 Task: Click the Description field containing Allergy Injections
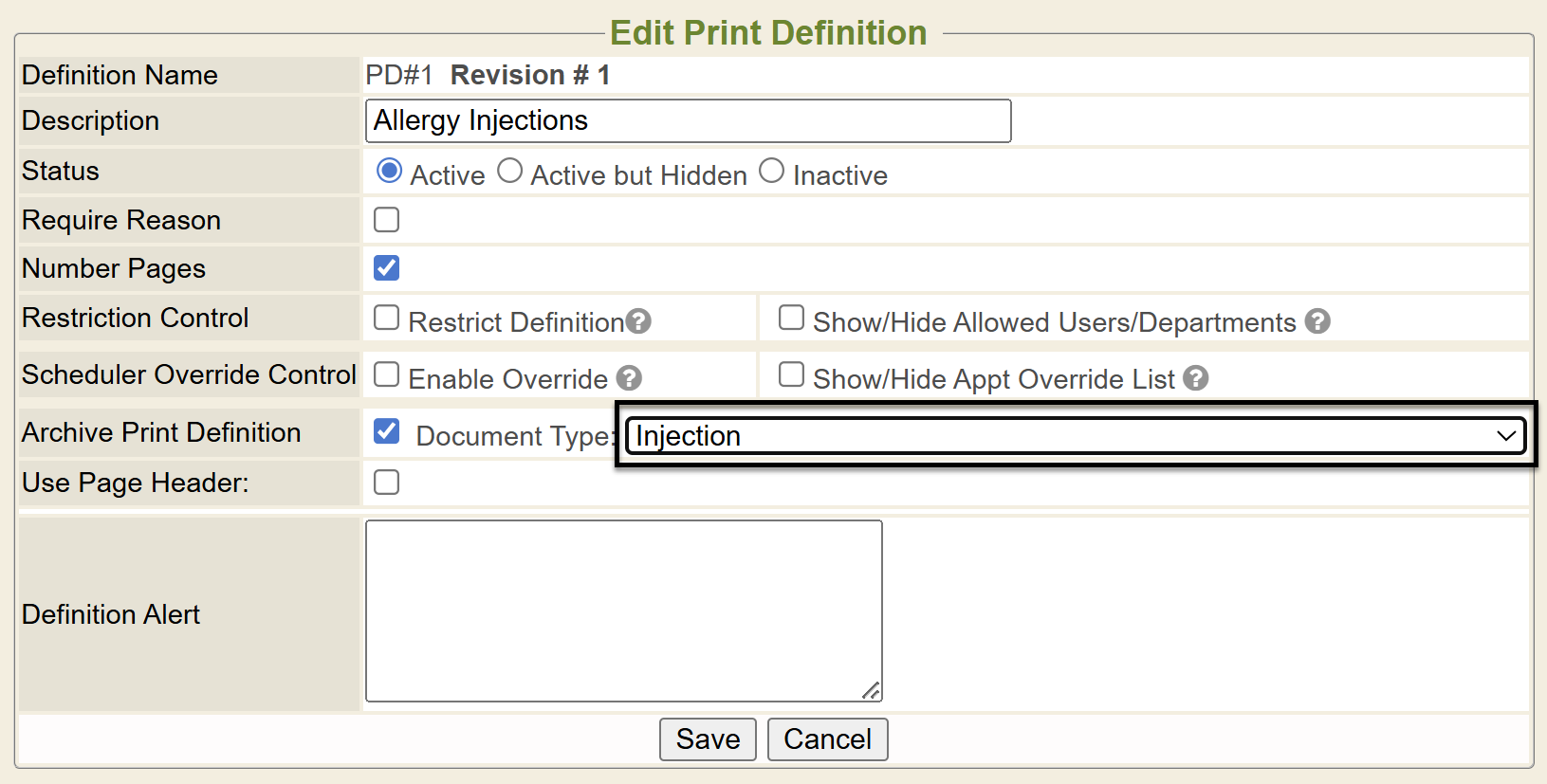(688, 121)
